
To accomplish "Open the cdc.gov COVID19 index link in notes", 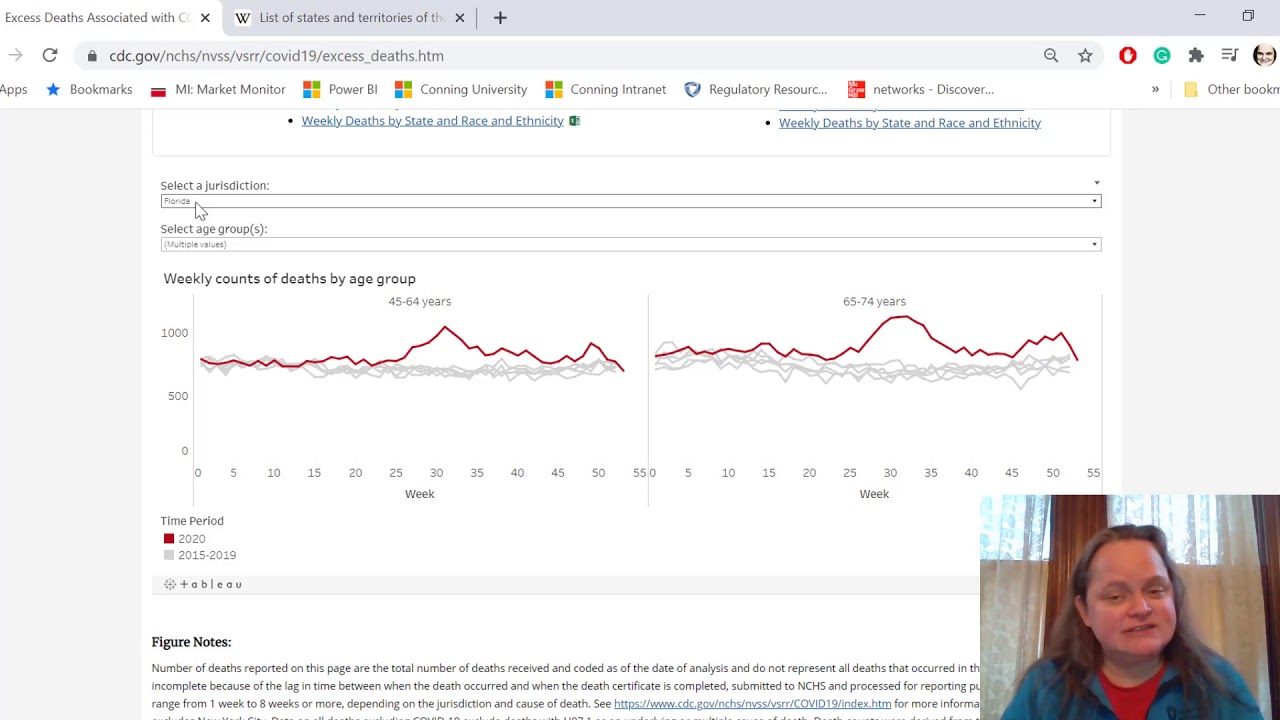I will pyautogui.click(x=752, y=704).
